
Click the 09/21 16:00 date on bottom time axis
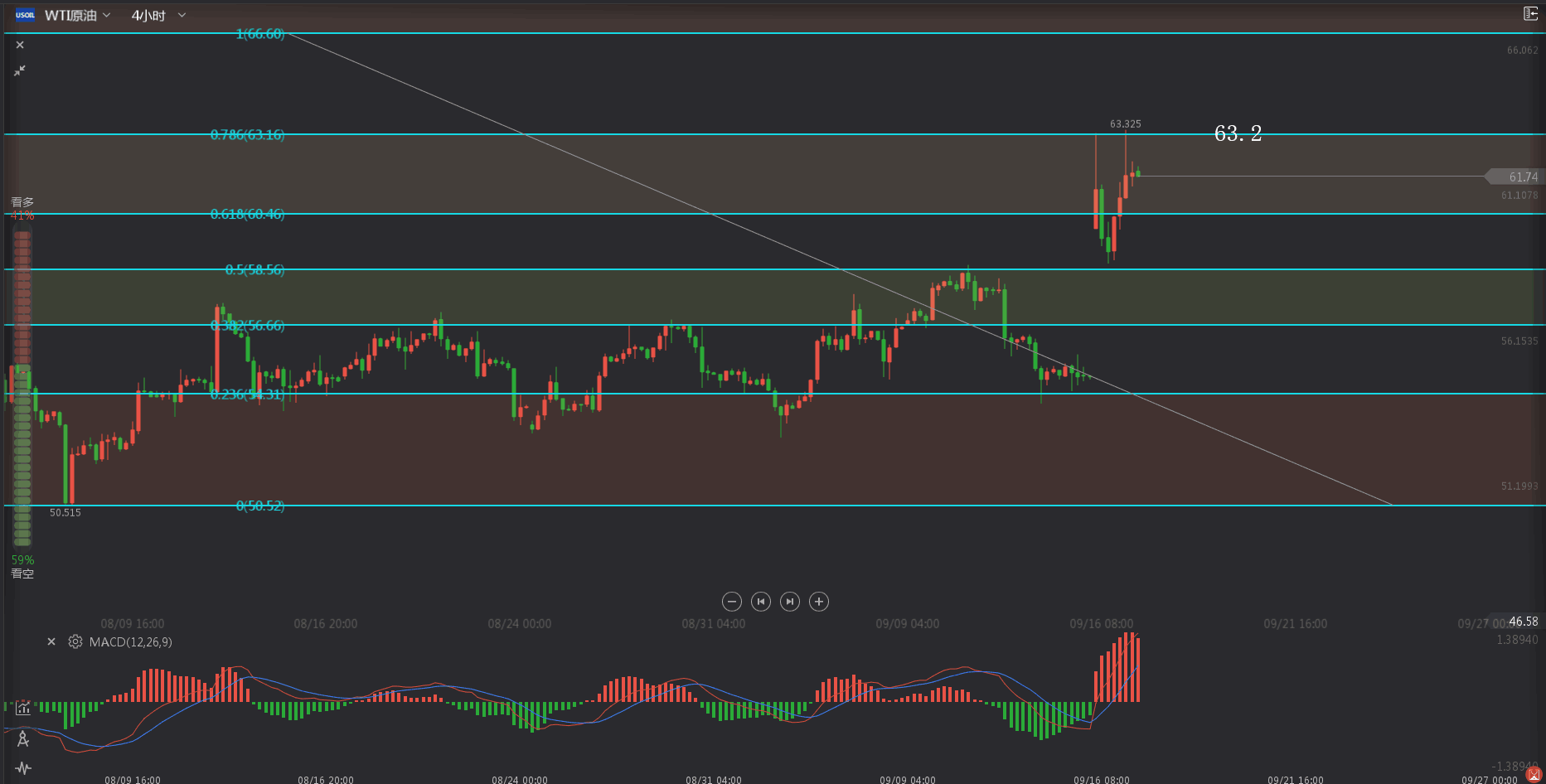pyautogui.click(x=1296, y=780)
